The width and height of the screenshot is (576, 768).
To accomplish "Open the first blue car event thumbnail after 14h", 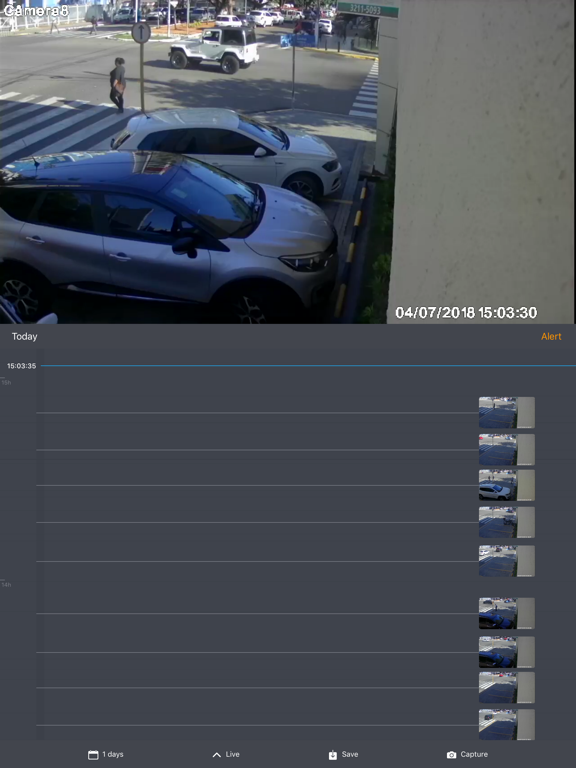I will tap(506, 613).
